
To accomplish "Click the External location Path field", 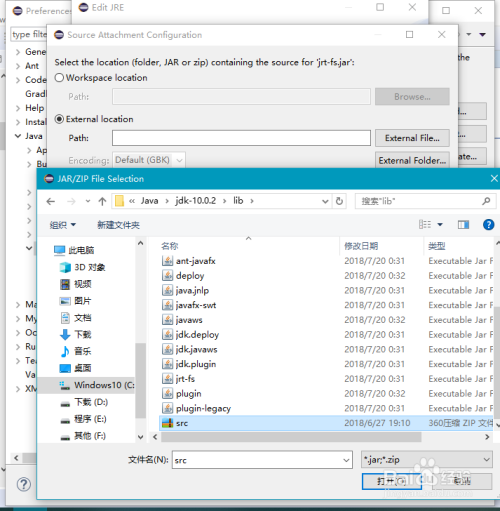I will click(x=241, y=138).
